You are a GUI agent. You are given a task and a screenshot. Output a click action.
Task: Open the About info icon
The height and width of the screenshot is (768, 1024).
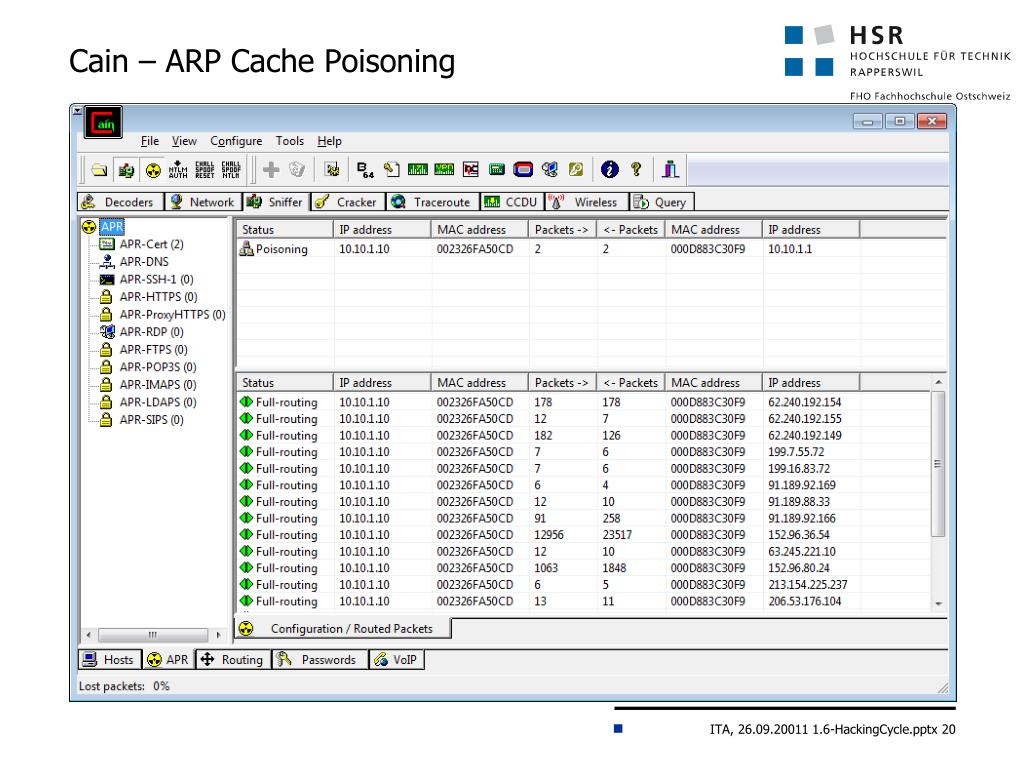click(609, 170)
